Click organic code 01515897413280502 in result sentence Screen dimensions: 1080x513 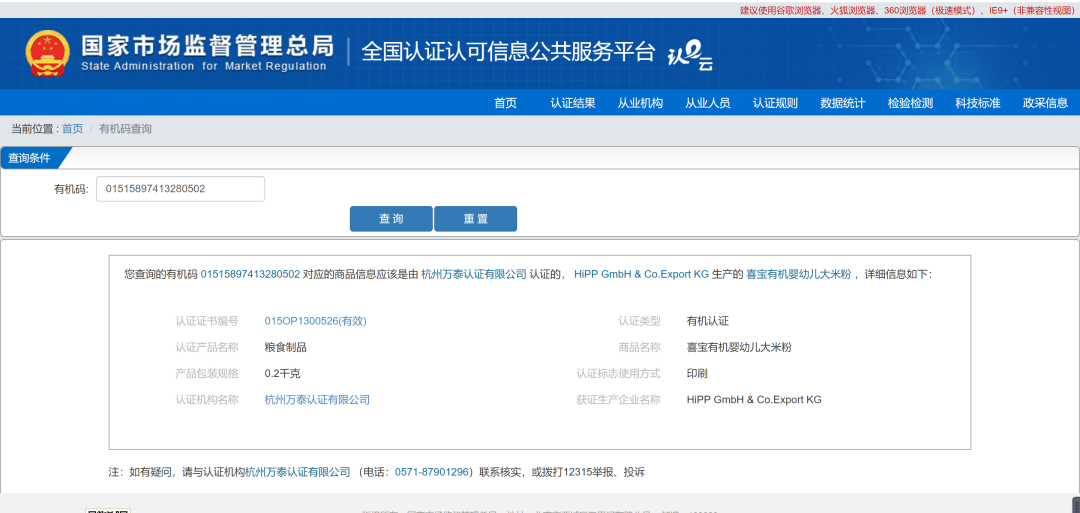250,274
